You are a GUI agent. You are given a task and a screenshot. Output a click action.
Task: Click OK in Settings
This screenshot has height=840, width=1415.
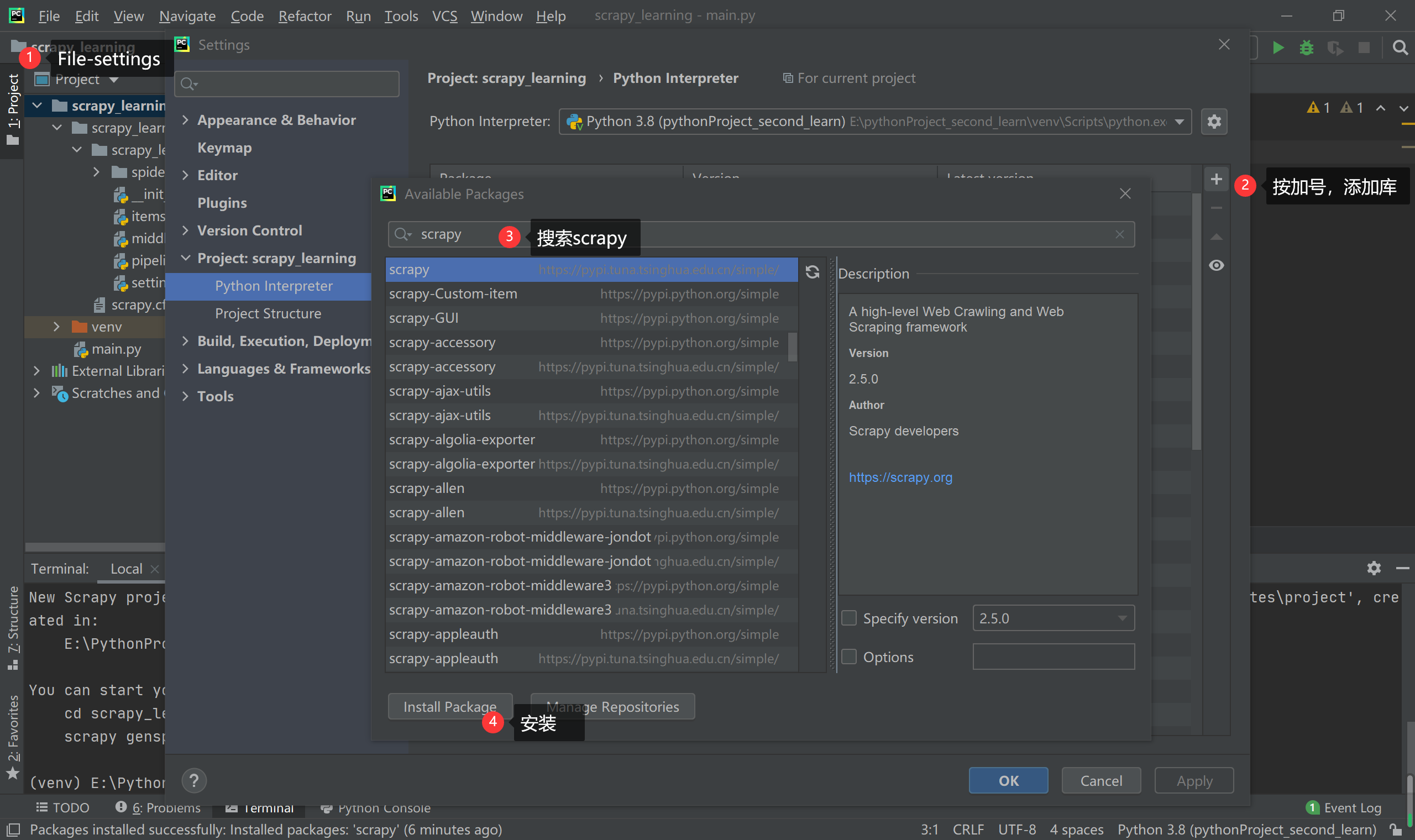pyautogui.click(x=1008, y=780)
